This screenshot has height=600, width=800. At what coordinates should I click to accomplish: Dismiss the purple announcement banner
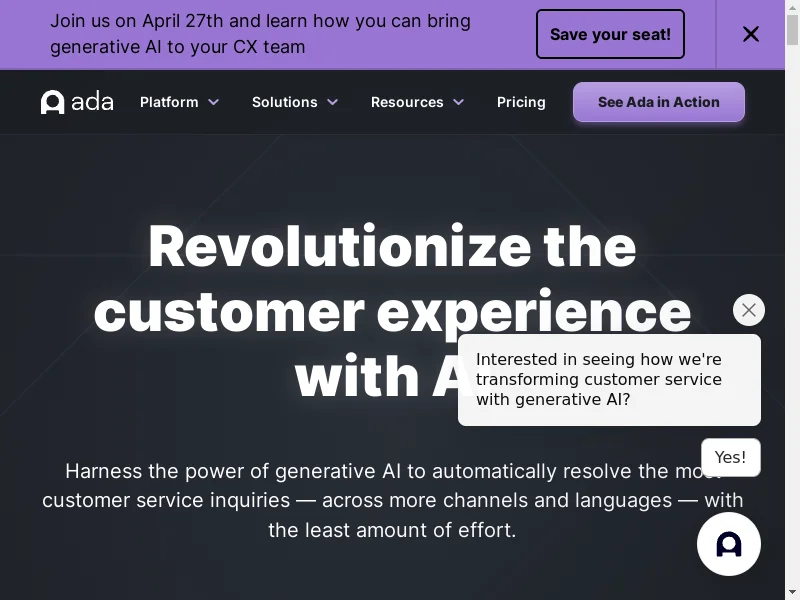pyautogui.click(x=751, y=34)
